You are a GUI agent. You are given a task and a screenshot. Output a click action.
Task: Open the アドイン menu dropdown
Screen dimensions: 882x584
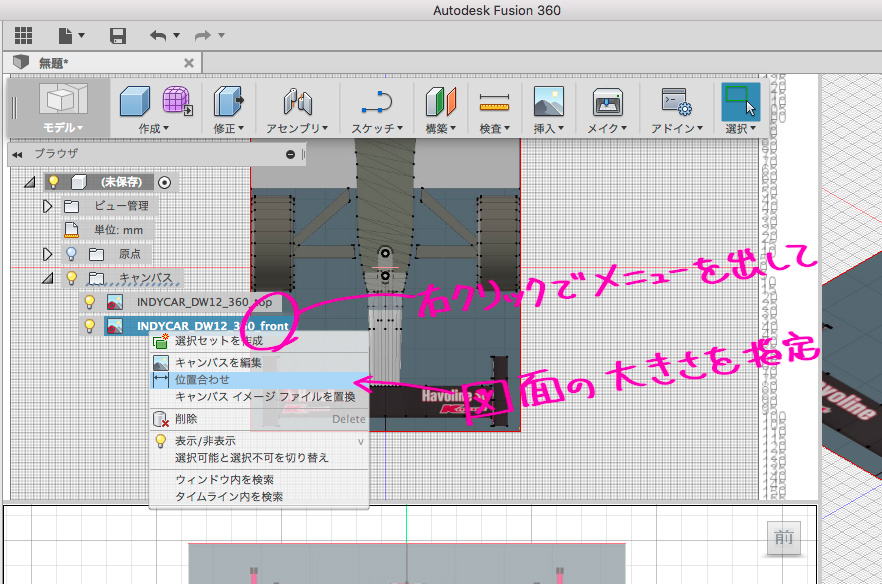pyautogui.click(x=677, y=129)
